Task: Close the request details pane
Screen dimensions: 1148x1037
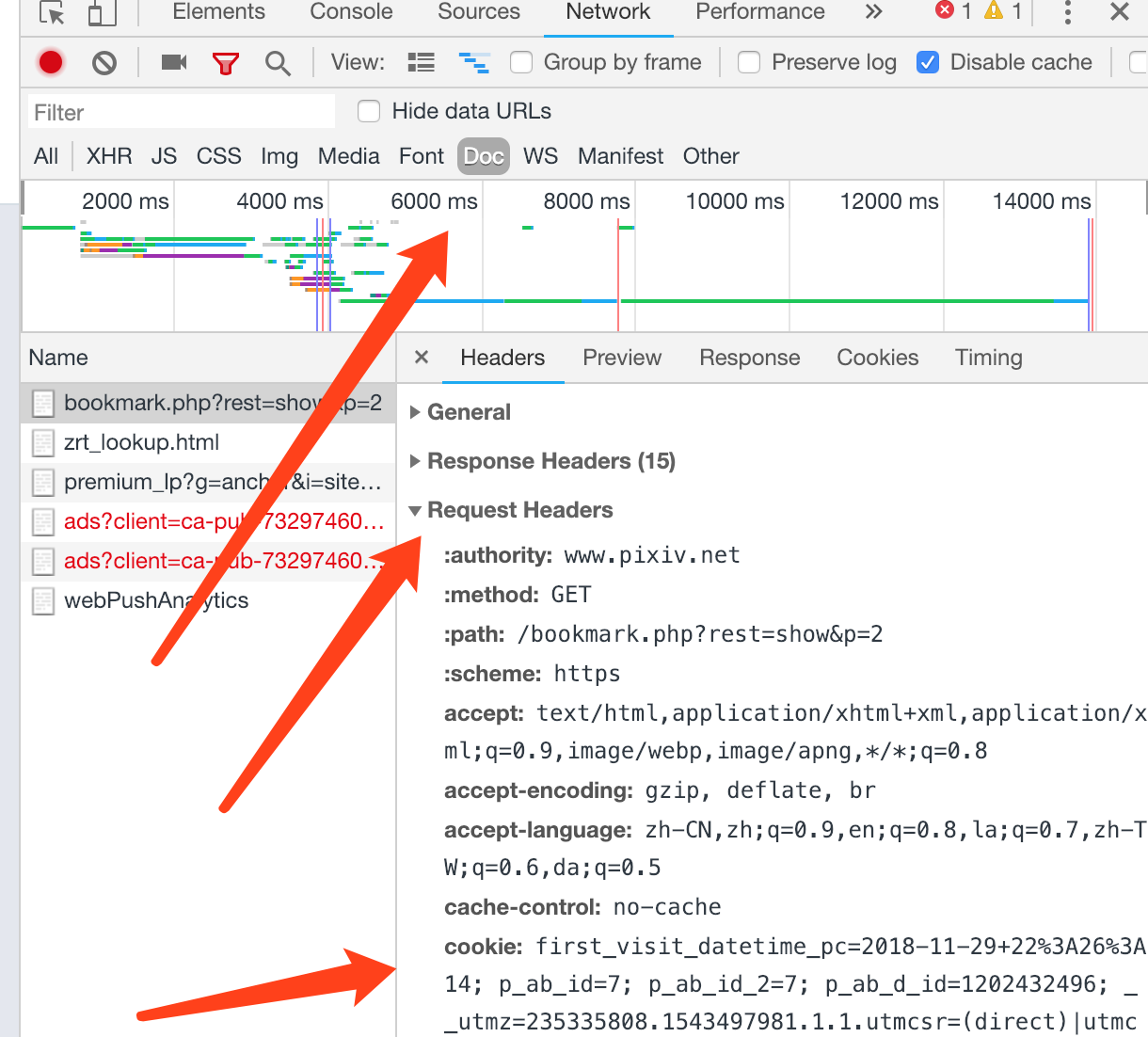Action: pos(422,358)
